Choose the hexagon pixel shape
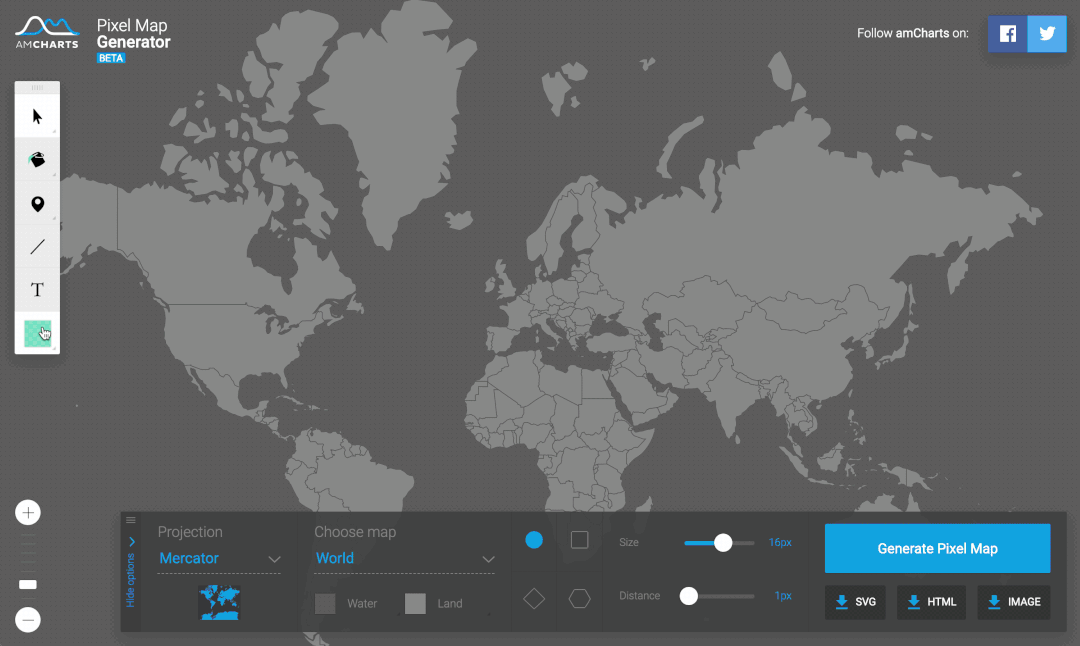The image size is (1080, 646). pos(579,598)
